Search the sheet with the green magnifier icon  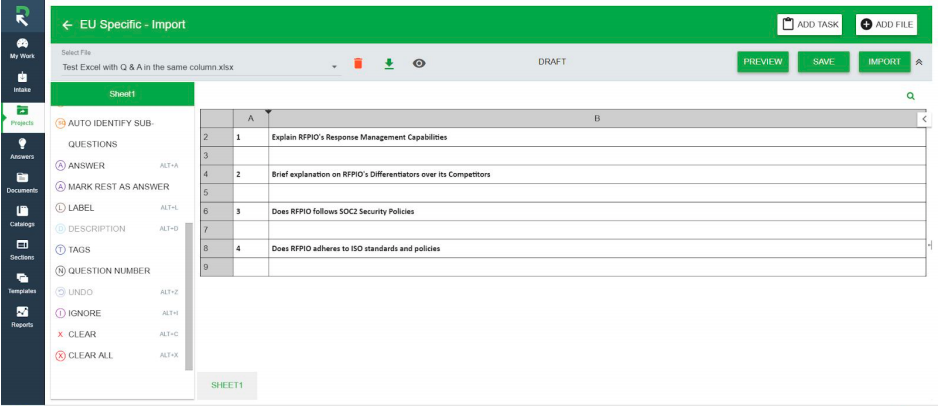point(910,96)
